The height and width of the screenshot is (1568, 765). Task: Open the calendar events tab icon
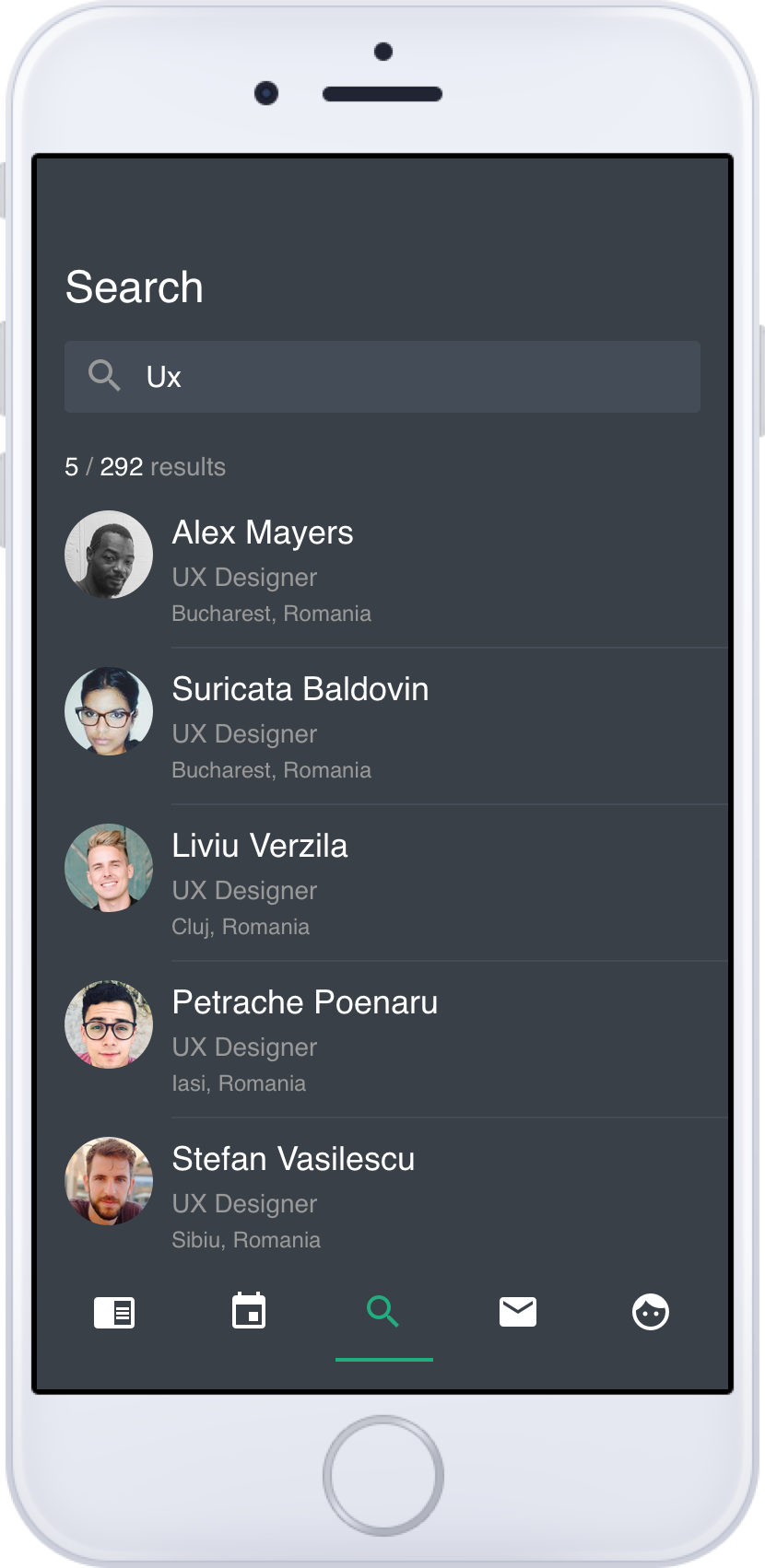pyautogui.click(x=249, y=1311)
